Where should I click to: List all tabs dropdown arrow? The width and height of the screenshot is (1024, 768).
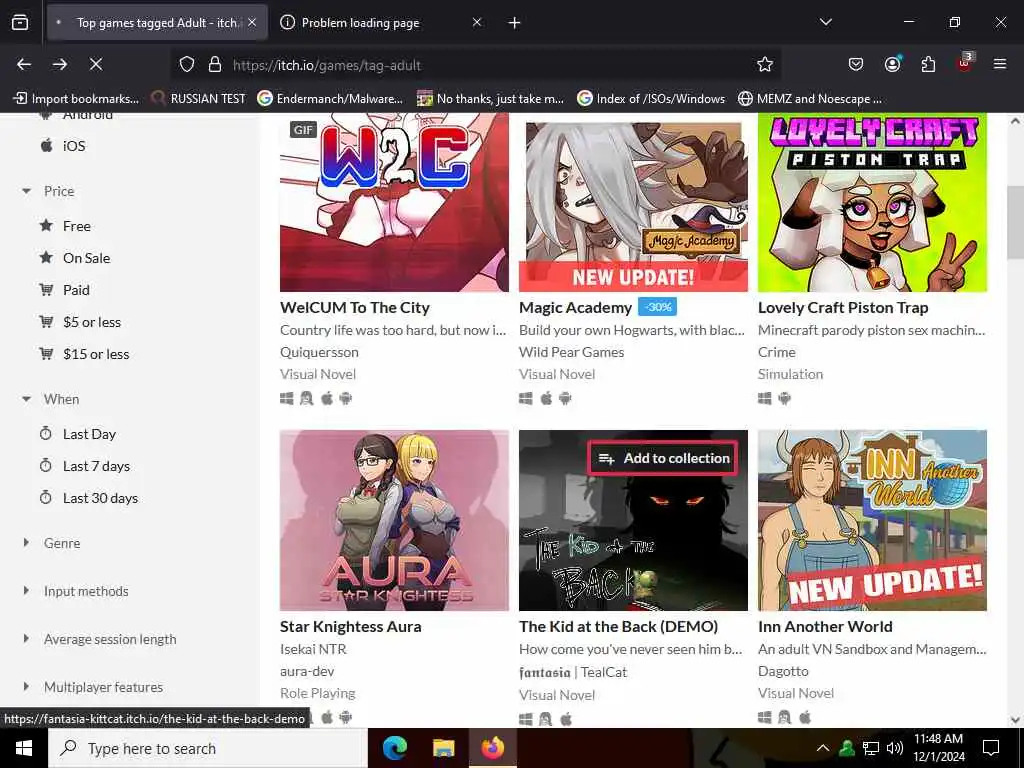coord(826,22)
